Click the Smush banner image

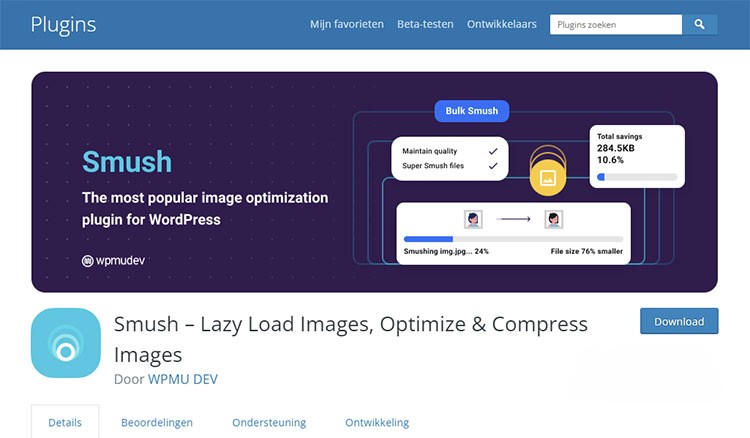375,182
